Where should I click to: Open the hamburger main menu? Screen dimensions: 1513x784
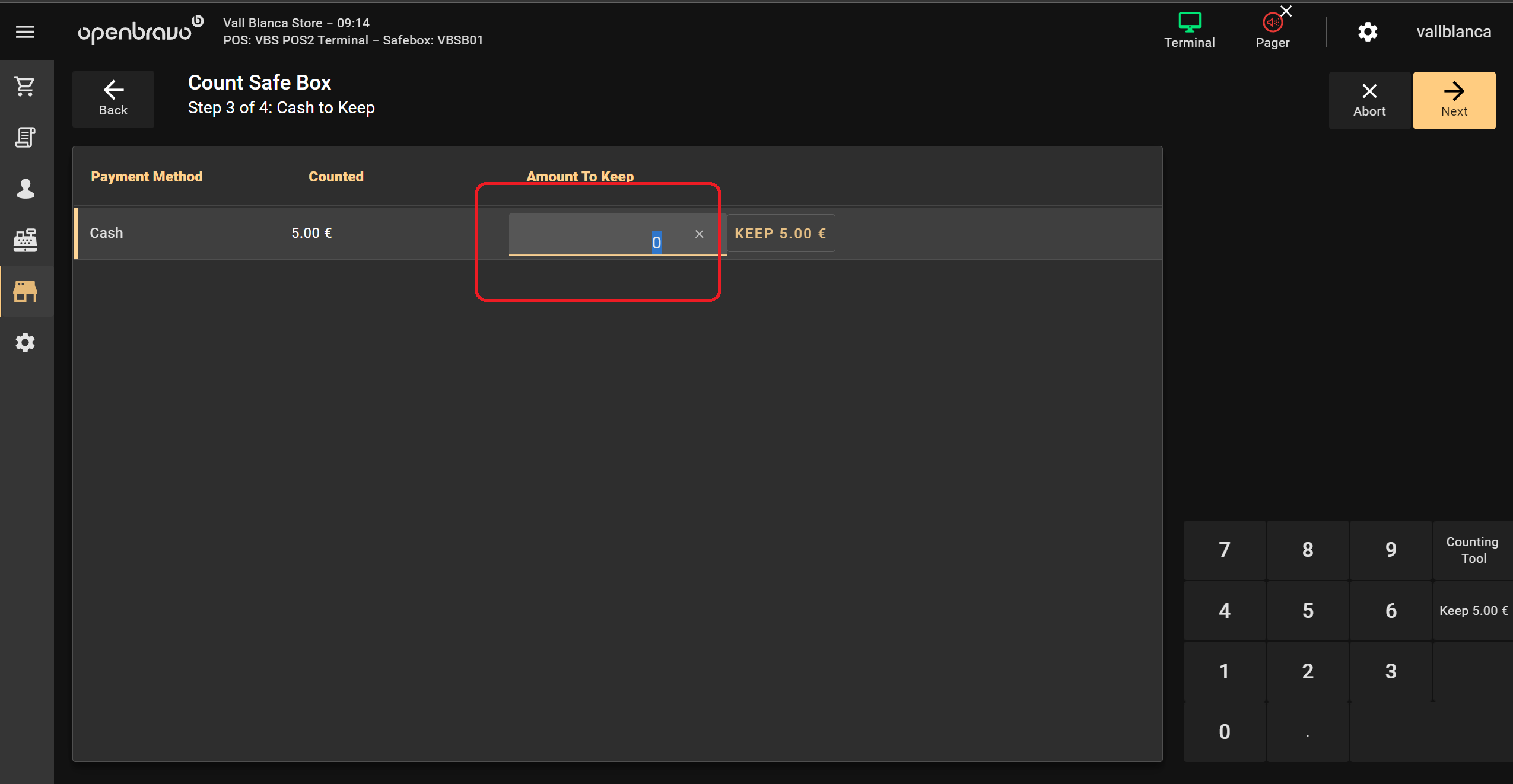click(25, 31)
